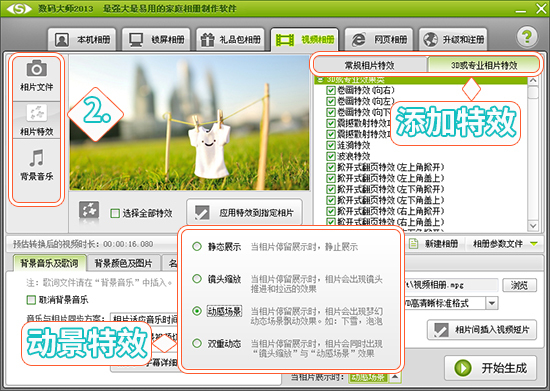Viewport: 550px width, 391px height.
Task: Open the output video format dropdown
Action: click(492, 303)
